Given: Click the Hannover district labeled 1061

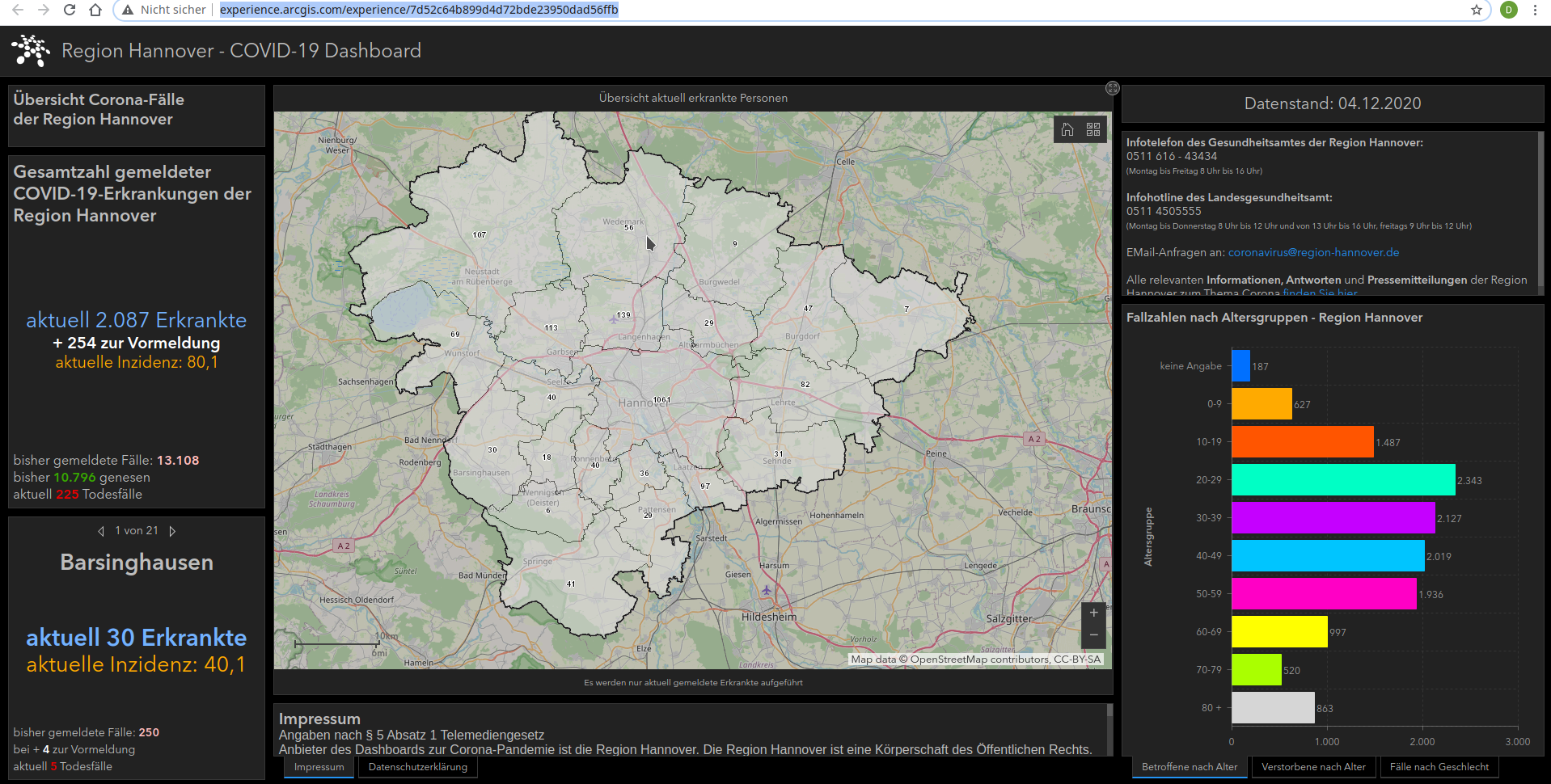Looking at the screenshot, I should click(x=661, y=400).
